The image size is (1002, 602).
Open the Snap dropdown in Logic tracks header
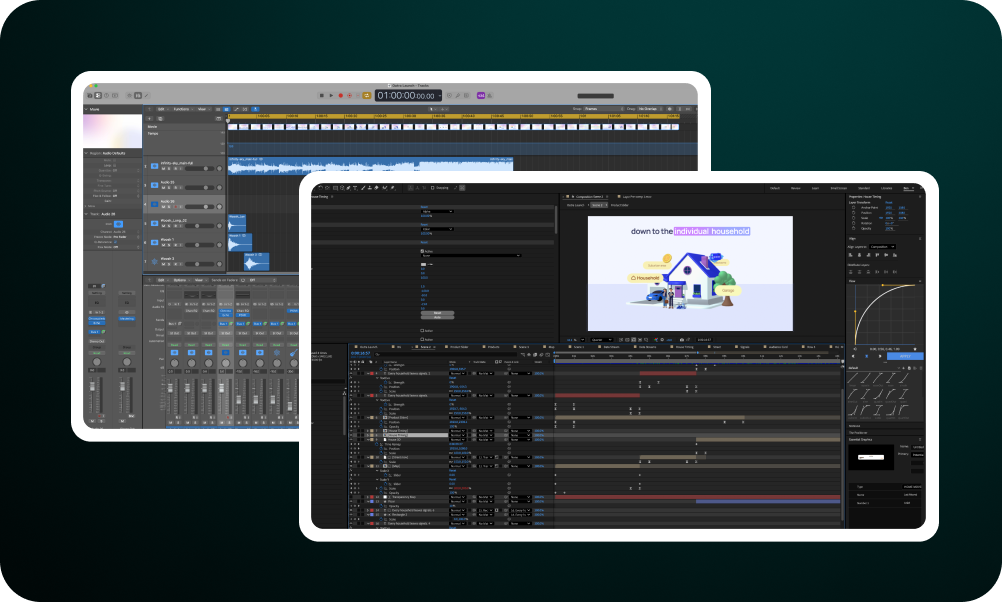[604, 109]
